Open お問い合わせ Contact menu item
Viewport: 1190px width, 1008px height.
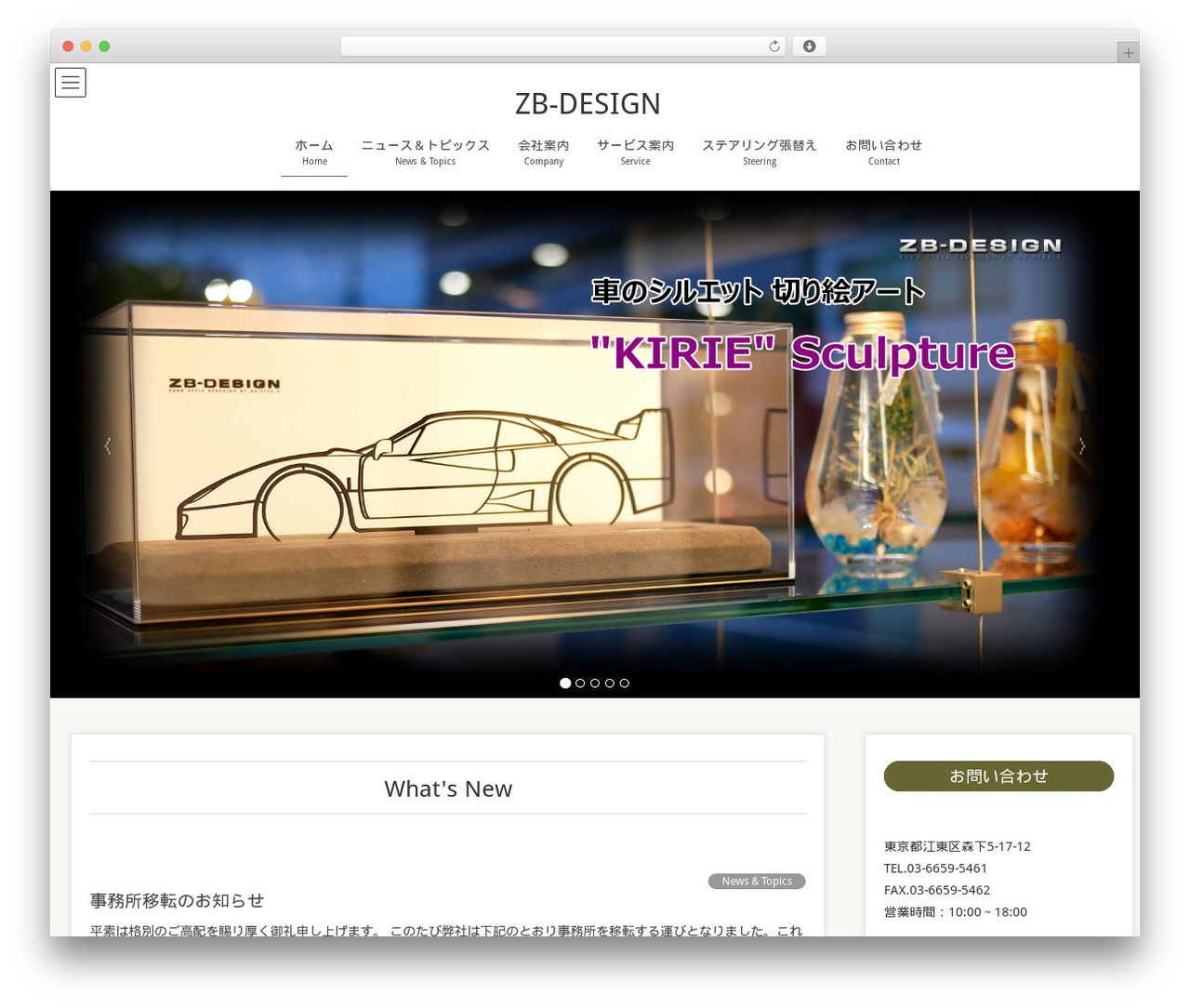884,153
